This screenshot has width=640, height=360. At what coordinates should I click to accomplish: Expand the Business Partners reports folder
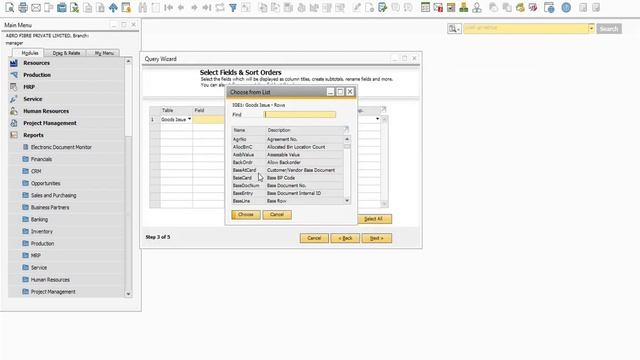[50, 207]
